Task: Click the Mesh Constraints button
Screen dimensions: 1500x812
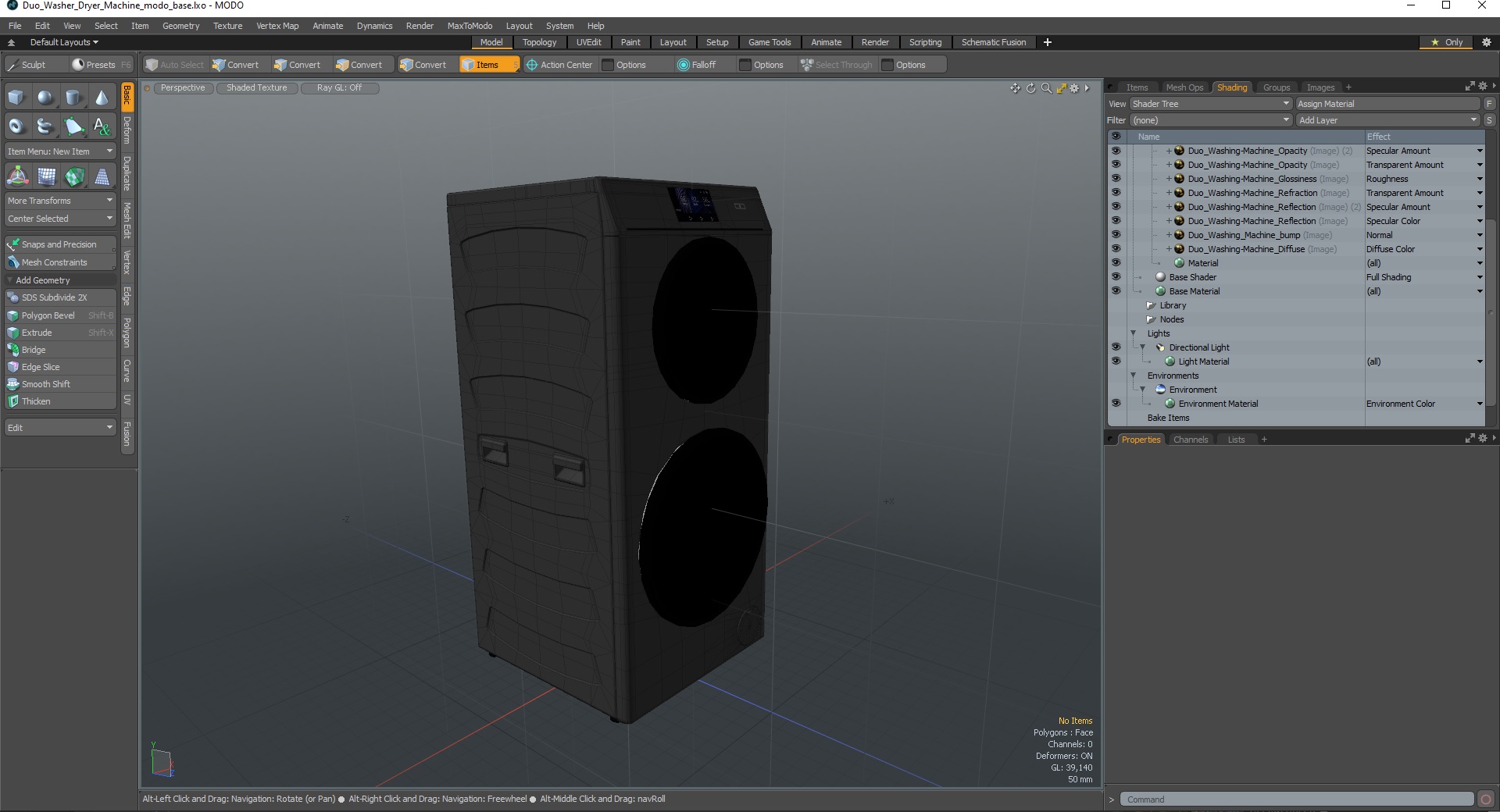Action: coord(60,262)
